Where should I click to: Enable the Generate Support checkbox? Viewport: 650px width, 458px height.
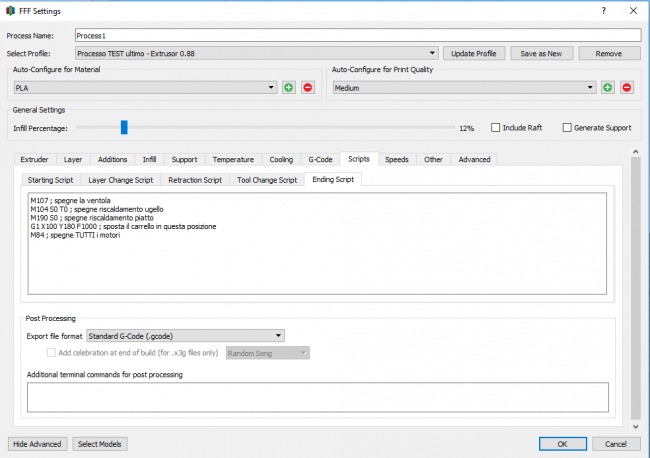(567, 128)
